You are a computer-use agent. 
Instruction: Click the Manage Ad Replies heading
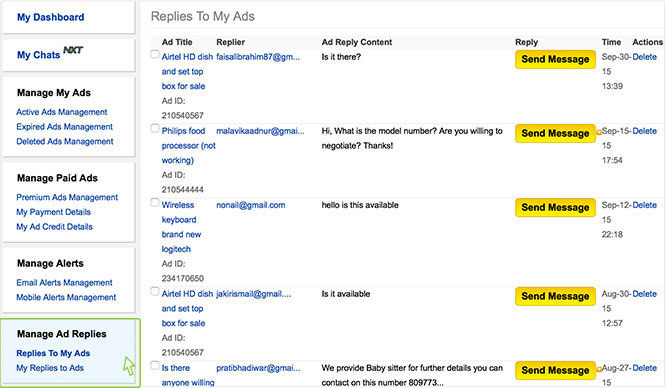[x=62, y=334]
